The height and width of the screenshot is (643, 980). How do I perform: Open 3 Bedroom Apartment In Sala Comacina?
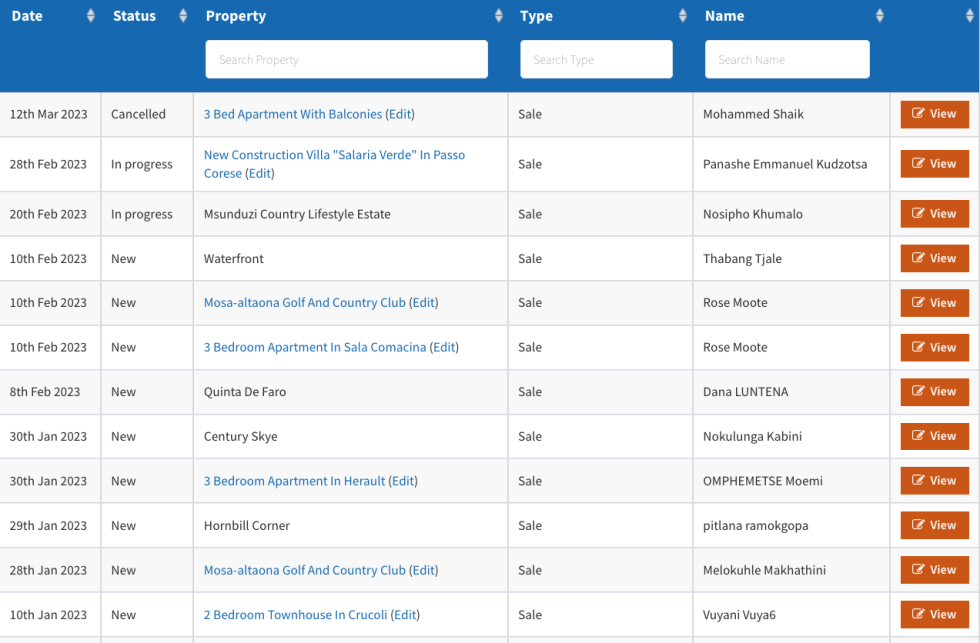(314, 347)
